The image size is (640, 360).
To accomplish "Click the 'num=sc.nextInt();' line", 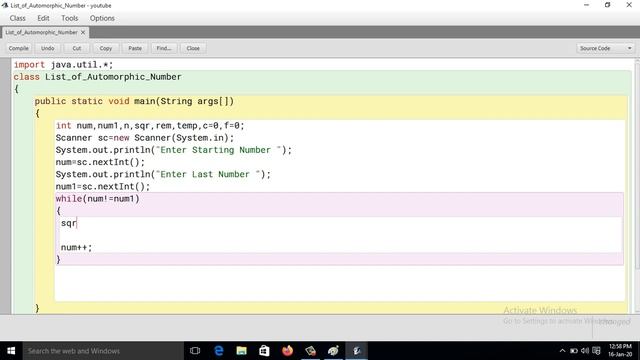I will 100,162.
